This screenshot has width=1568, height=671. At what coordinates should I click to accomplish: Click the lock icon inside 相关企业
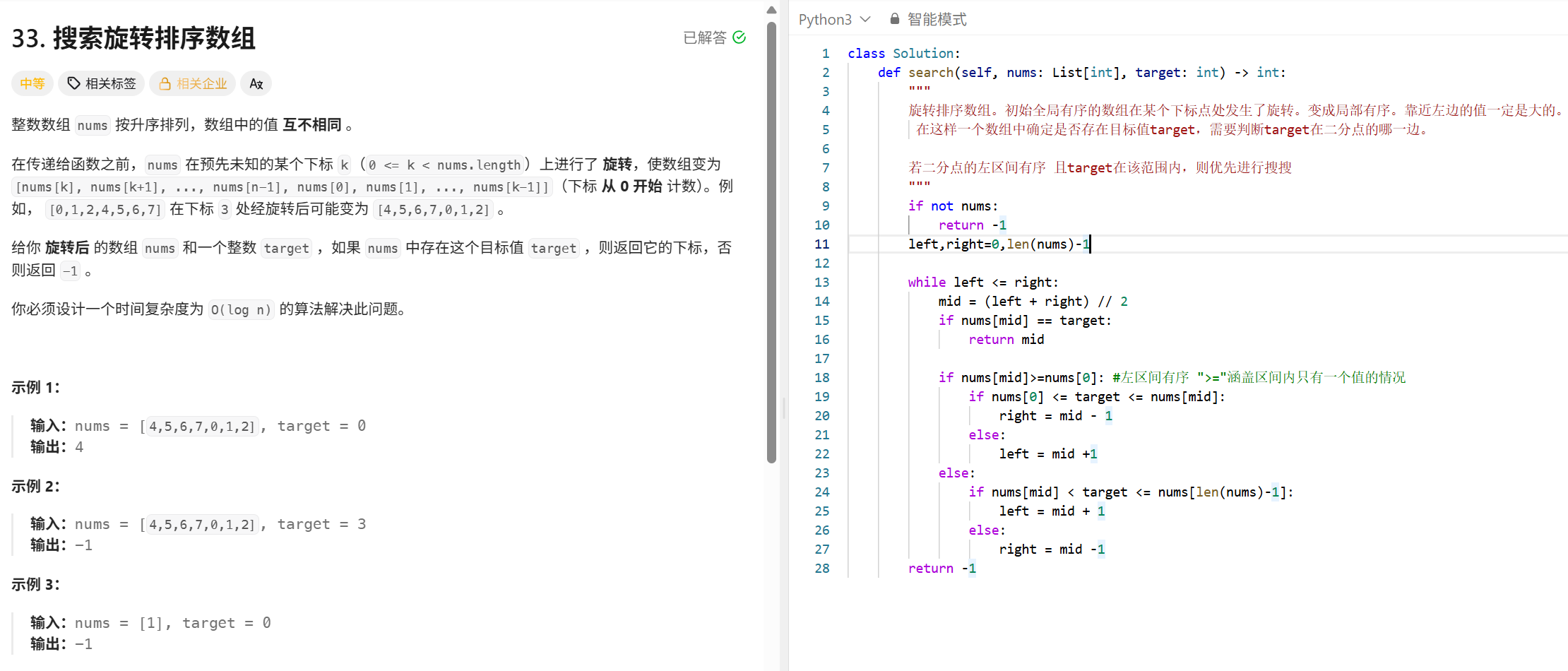pos(165,83)
